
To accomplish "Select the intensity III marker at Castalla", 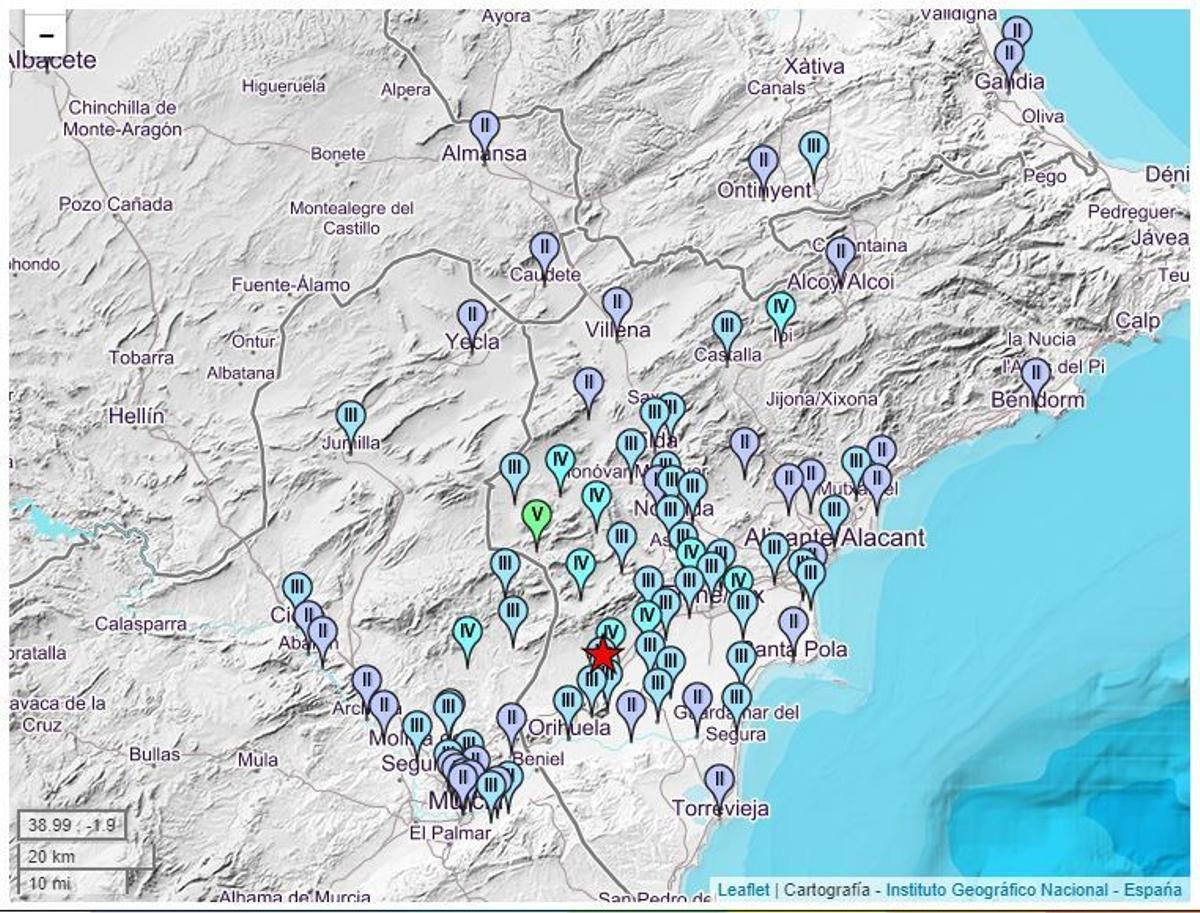I will (727, 334).
